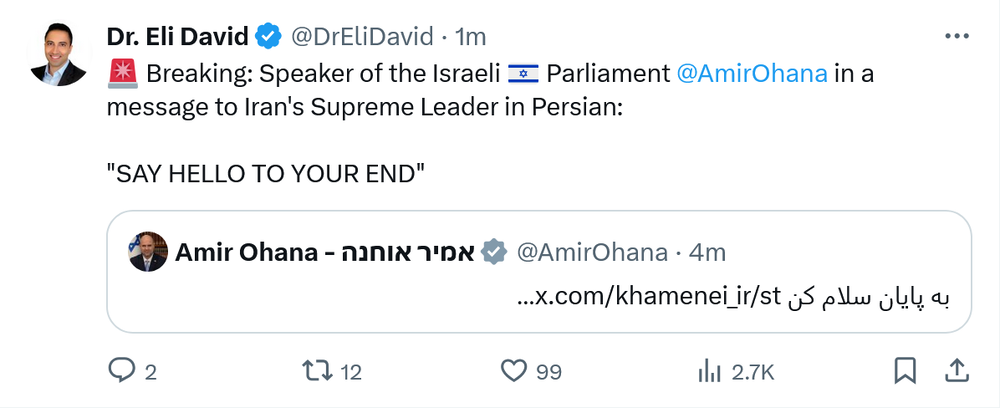Open the @AmirOhana mention link
This screenshot has width=1000, height=408.
click(751, 74)
